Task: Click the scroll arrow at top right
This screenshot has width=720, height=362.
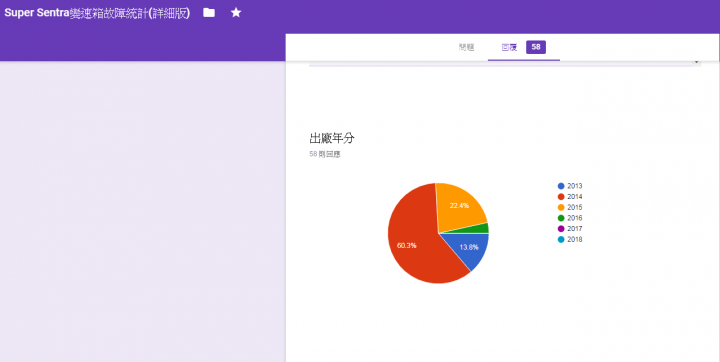Action: pos(697,62)
